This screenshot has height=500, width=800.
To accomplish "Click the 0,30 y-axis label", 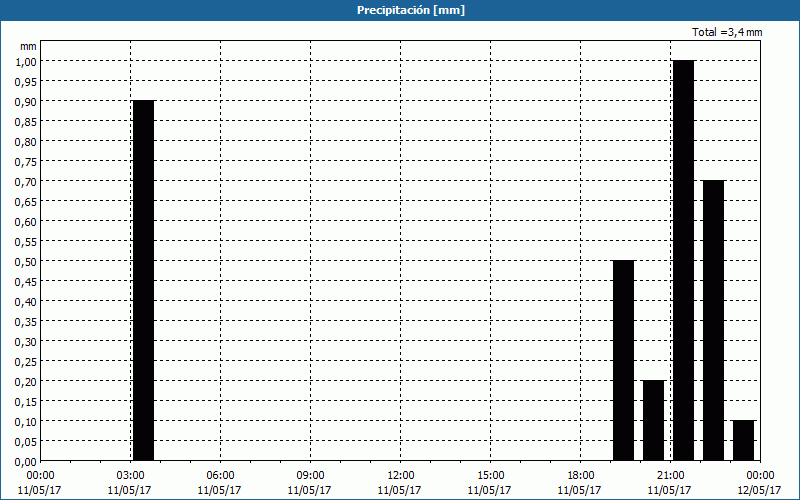I will point(26,341).
